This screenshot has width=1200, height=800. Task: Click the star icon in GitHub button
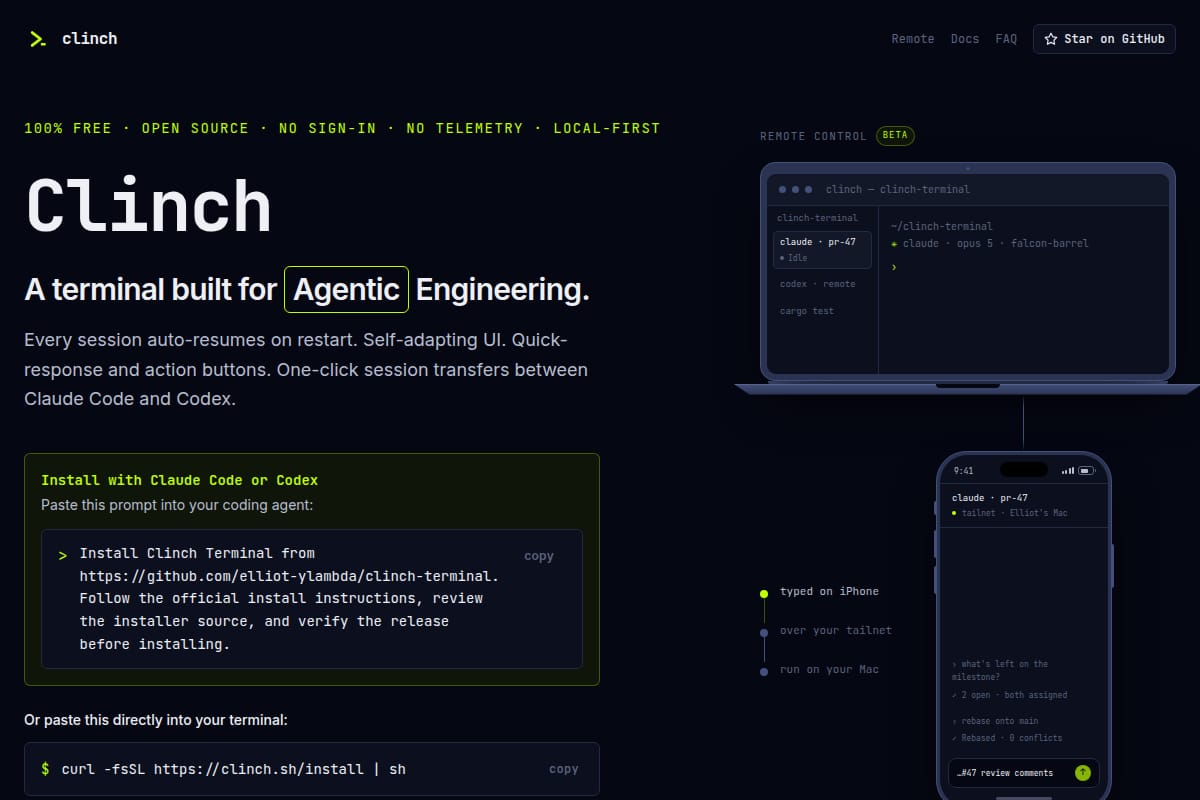coord(1051,39)
